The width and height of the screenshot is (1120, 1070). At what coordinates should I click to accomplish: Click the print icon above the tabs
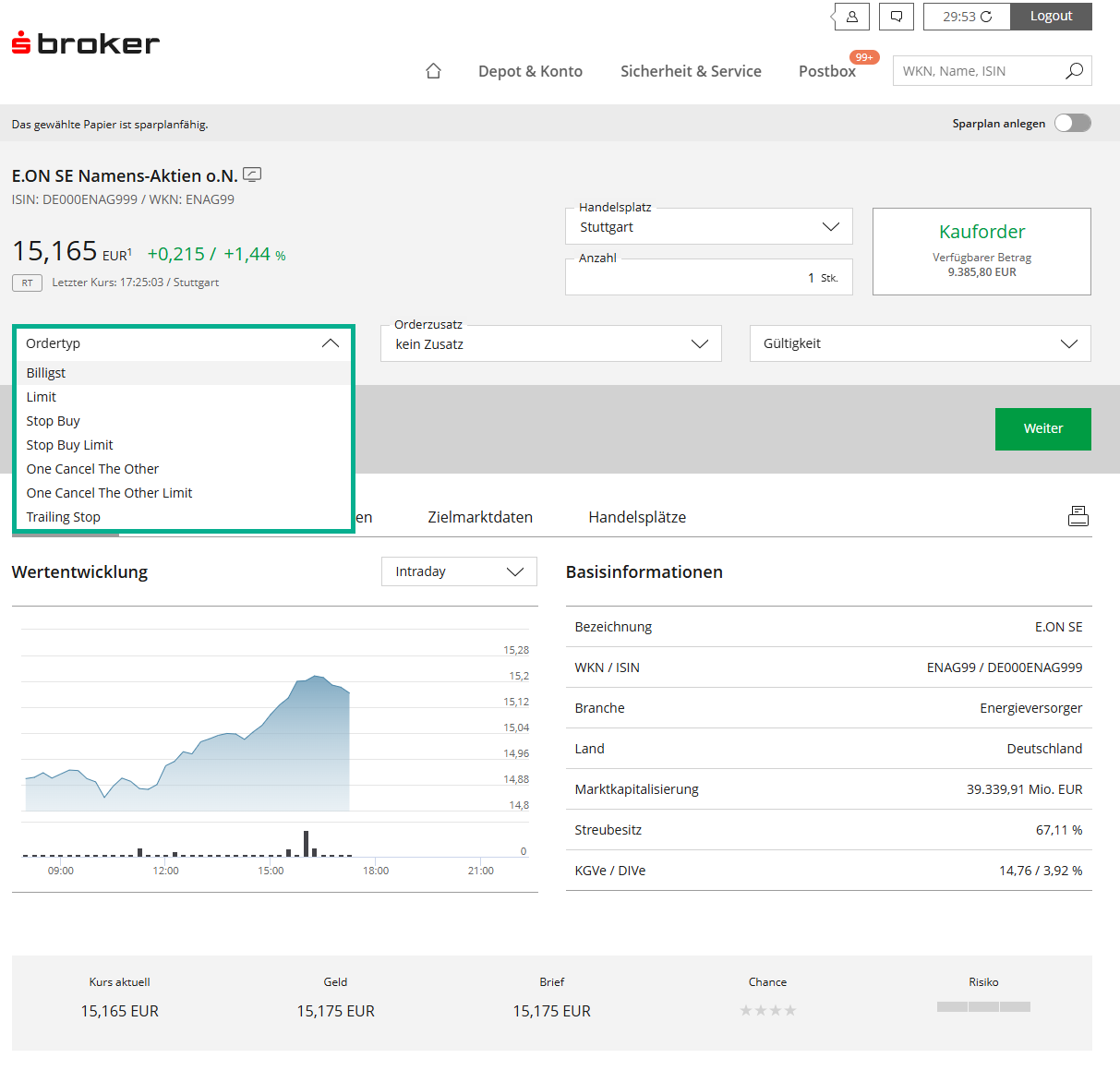coord(1078,515)
